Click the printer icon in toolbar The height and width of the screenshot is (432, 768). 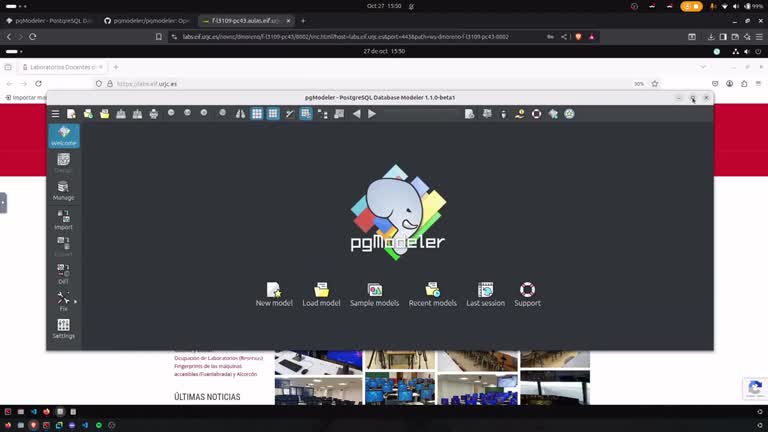pyautogui.click(x=154, y=114)
